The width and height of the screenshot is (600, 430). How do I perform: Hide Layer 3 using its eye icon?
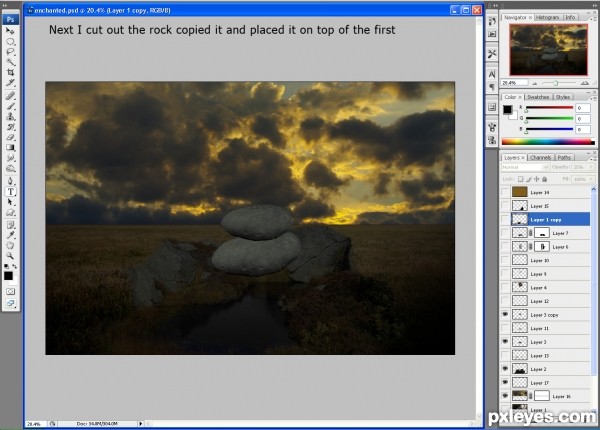tap(505, 342)
